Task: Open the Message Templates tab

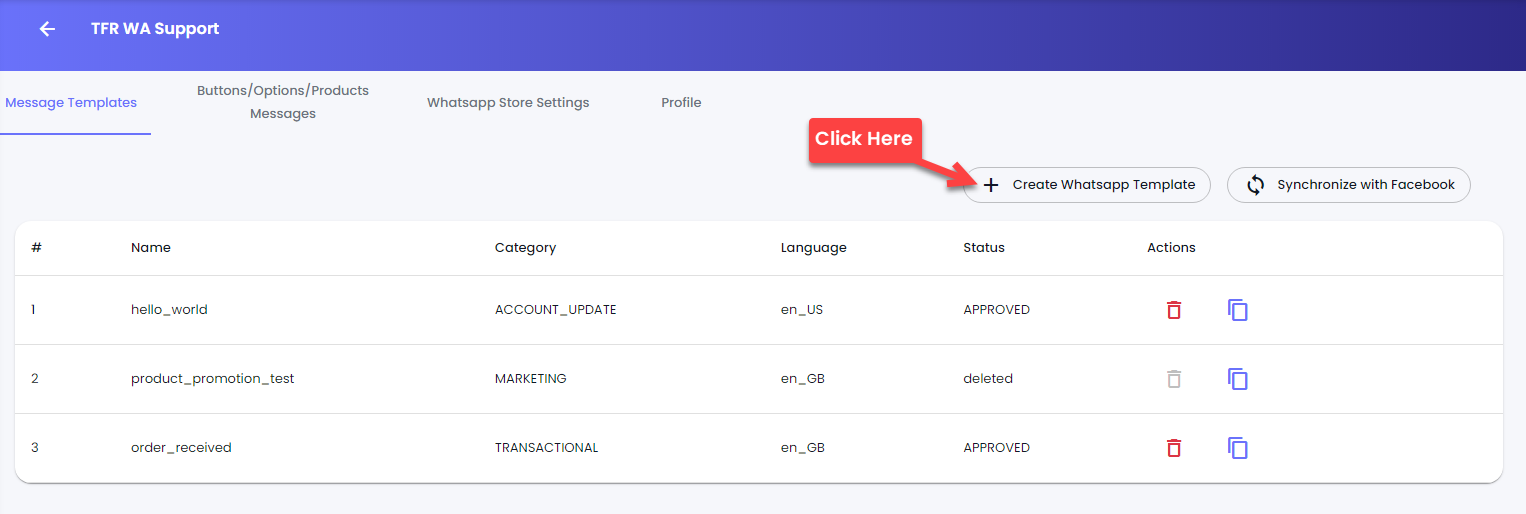Action: [71, 102]
